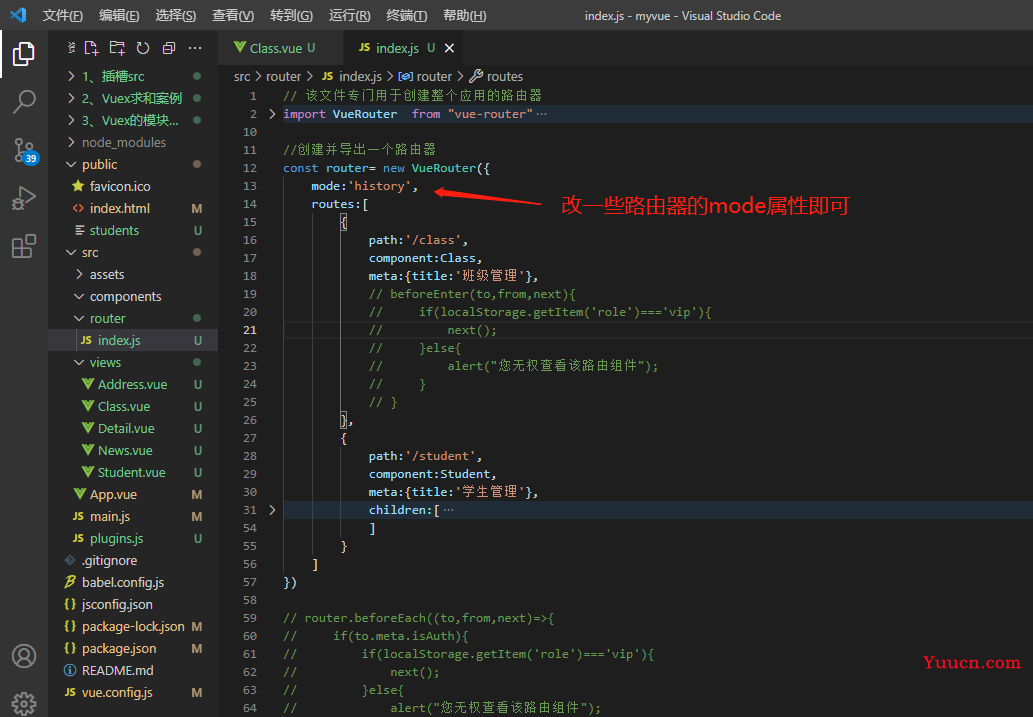Open 运行(R) menu
1033x717 pixels.
coord(349,15)
